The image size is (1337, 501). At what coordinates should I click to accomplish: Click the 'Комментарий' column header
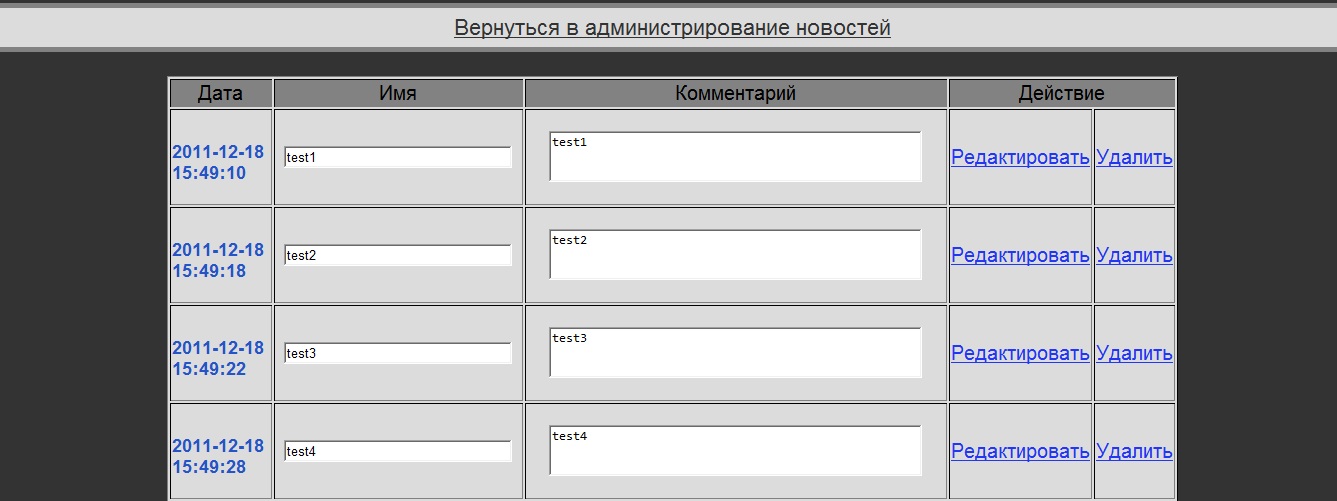[736, 93]
